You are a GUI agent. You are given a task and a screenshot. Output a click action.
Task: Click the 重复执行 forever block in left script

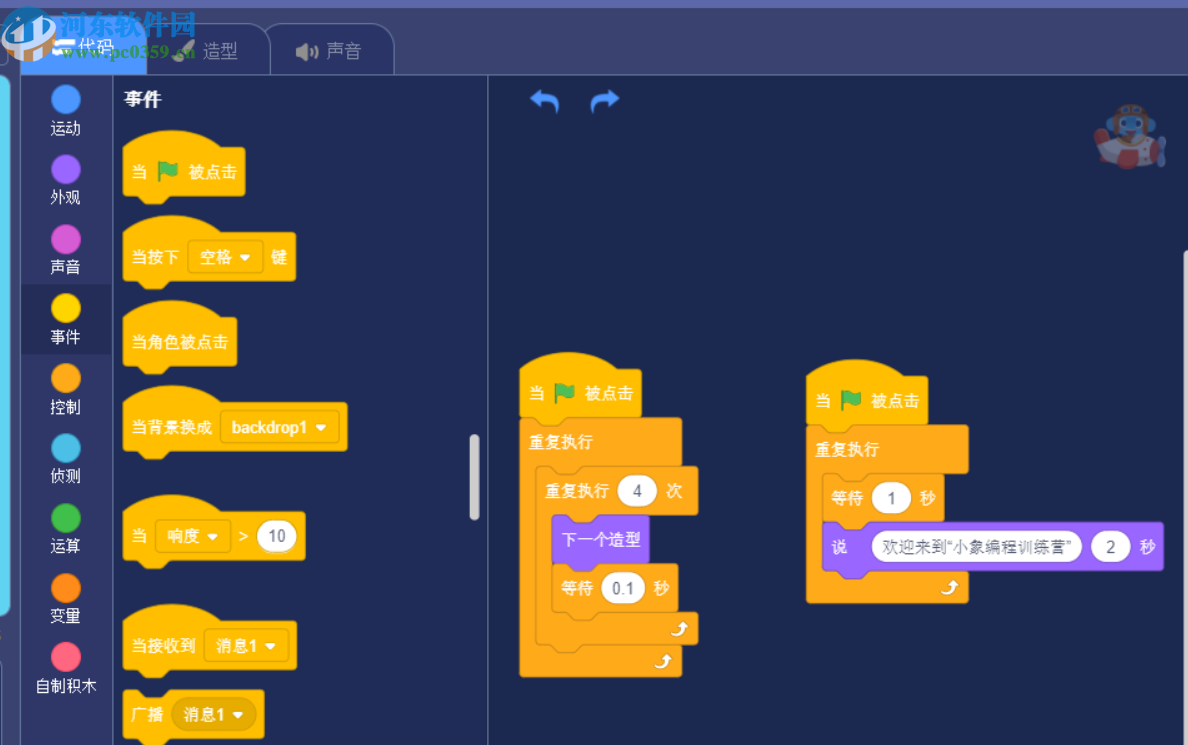pyautogui.click(x=562, y=442)
